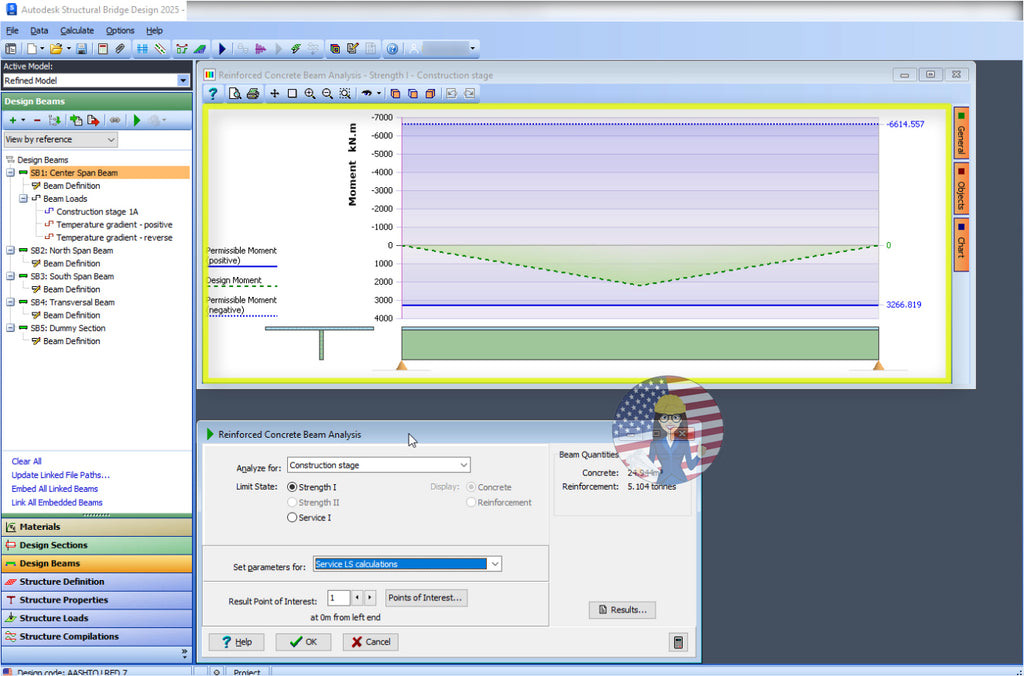Click the Remove beam minus icon
The height and width of the screenshot is (676, 1024).
click(36, 119)
